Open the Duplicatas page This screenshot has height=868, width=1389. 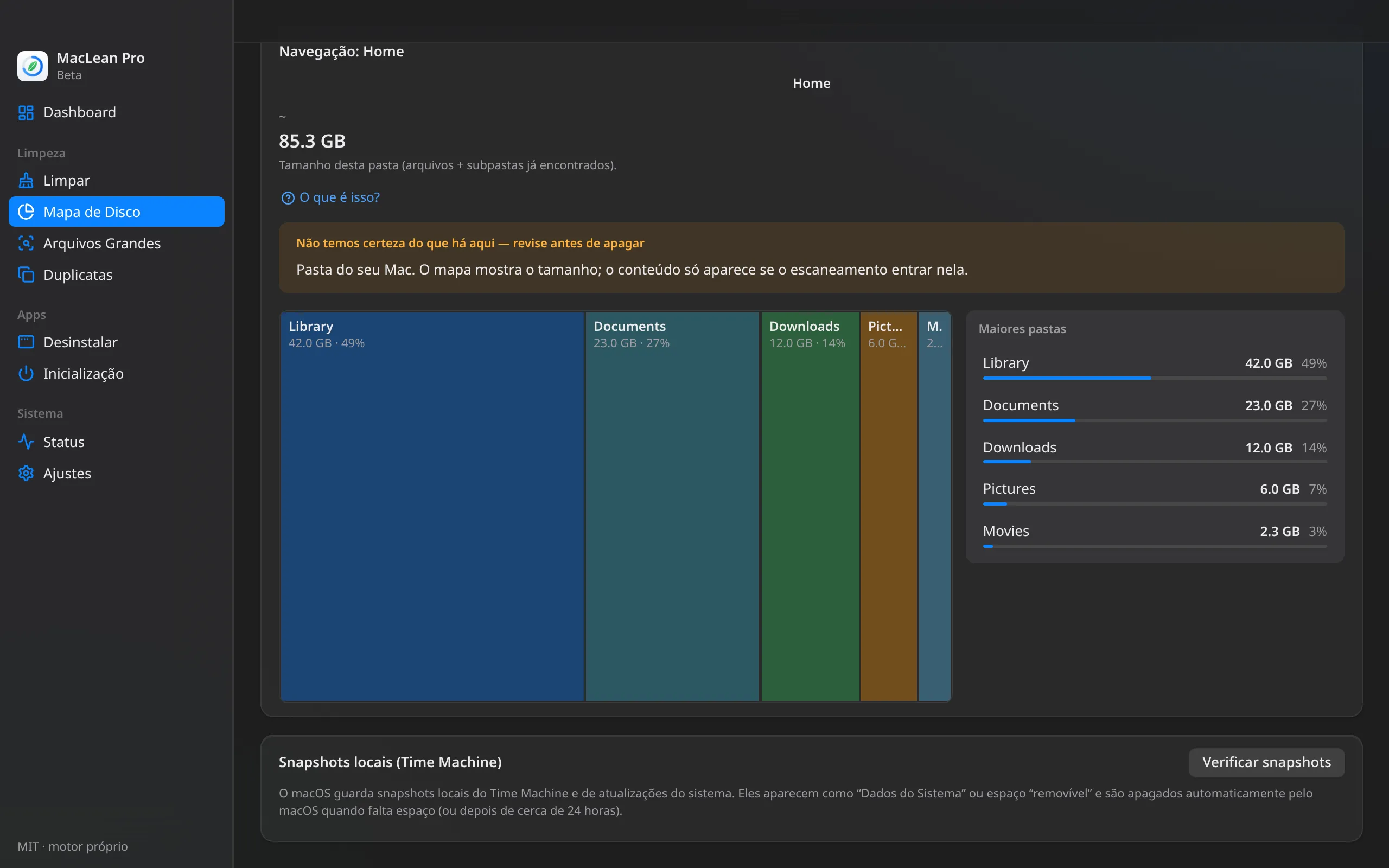coord(117,275)
